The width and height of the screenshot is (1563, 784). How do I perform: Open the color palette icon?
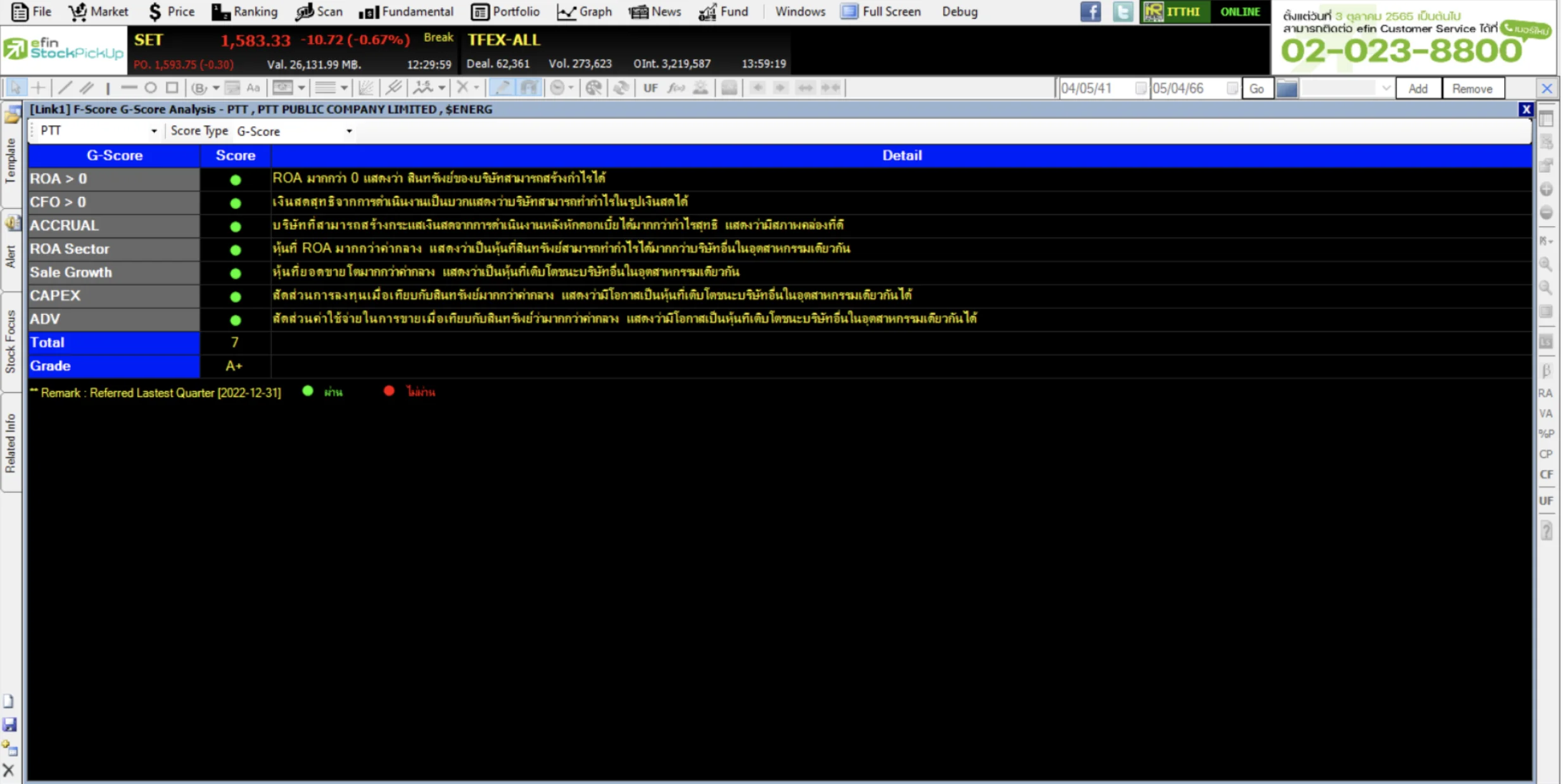click(x=593, y=88)
